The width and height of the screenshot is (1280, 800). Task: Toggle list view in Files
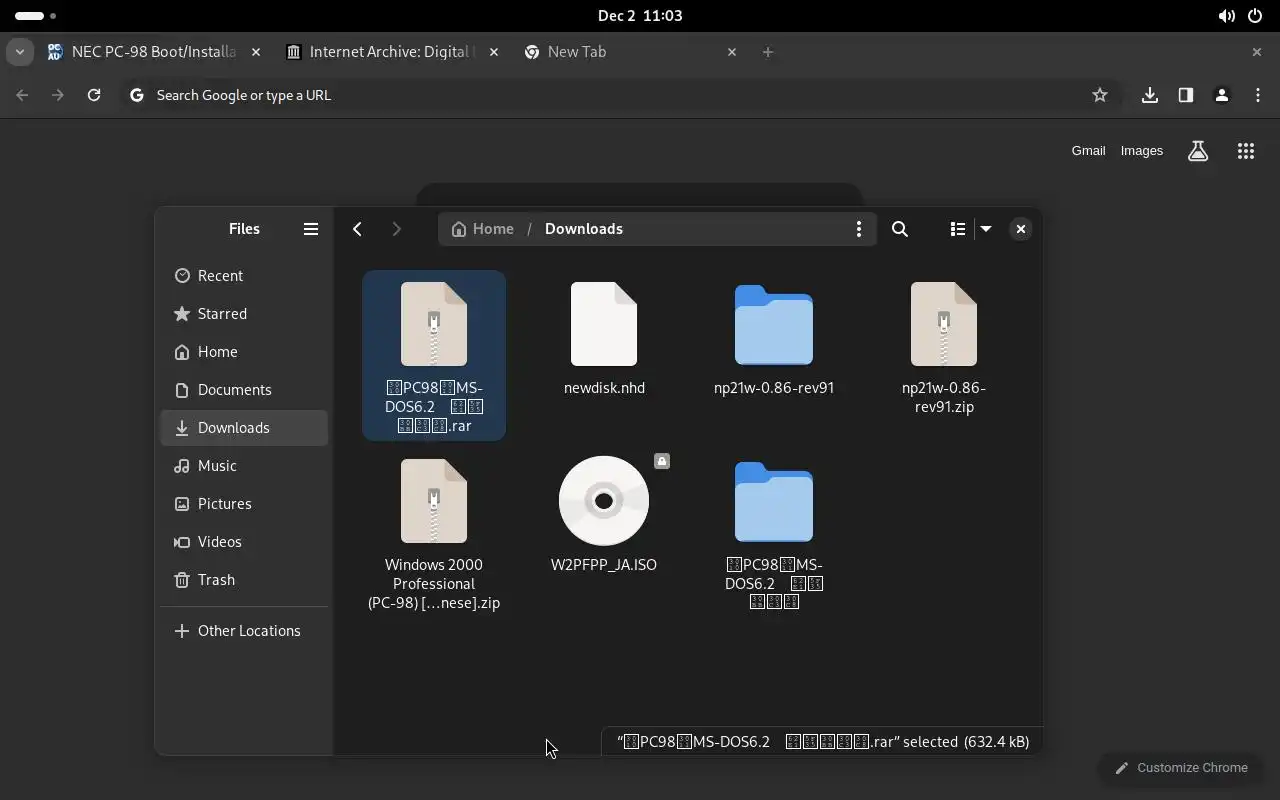pyautogui.click(x=957, y=229)
